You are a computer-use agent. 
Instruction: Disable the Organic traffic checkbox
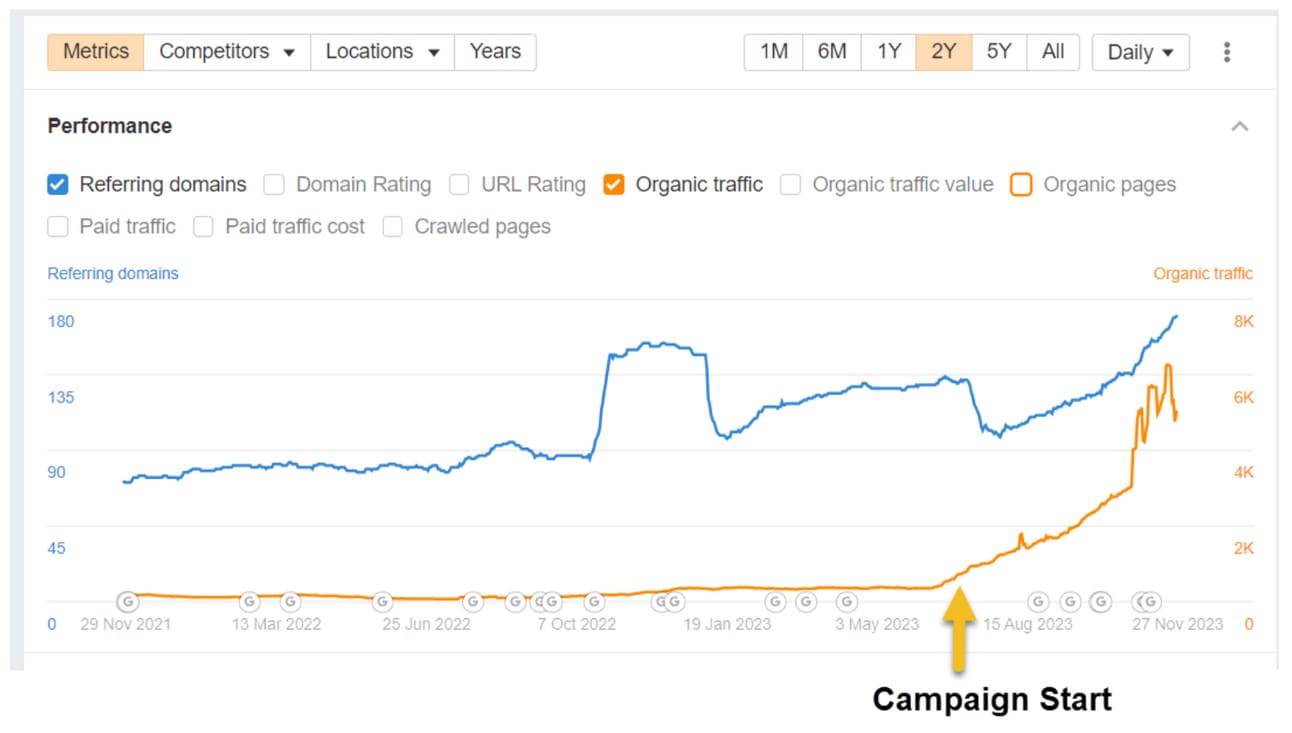[614, 184]
